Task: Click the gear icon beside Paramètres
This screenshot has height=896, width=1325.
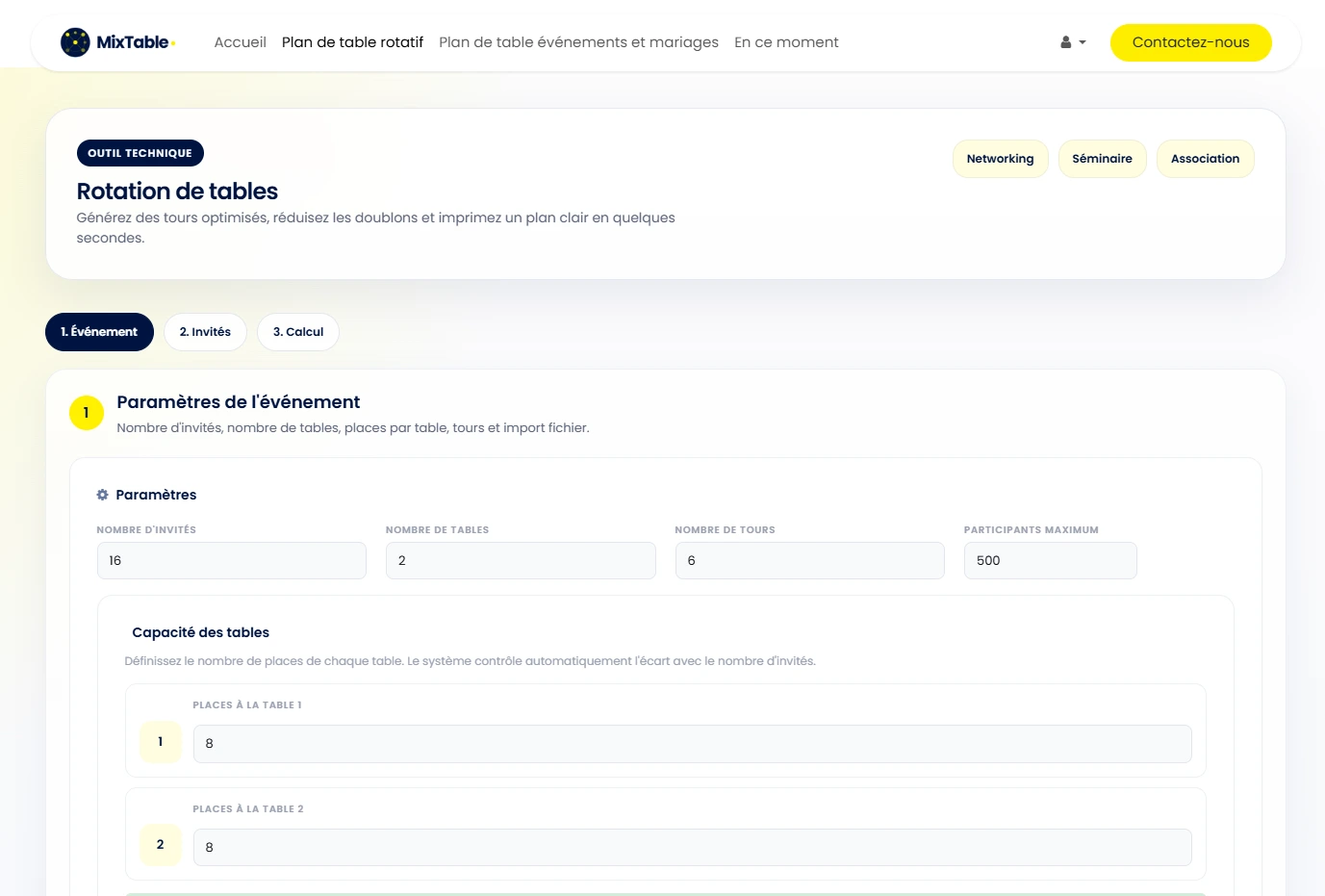Action: pyautogui.click(x=102, y=495)
